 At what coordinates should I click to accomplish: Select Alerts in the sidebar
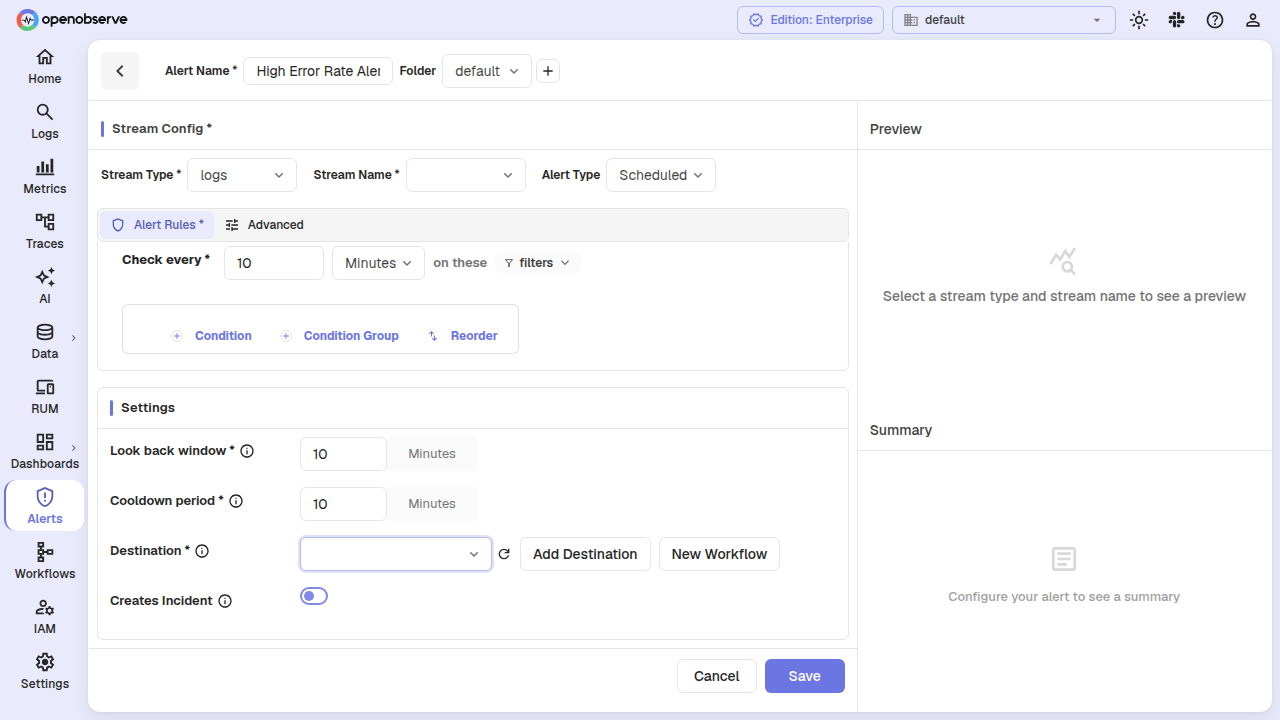click(44, 506)
